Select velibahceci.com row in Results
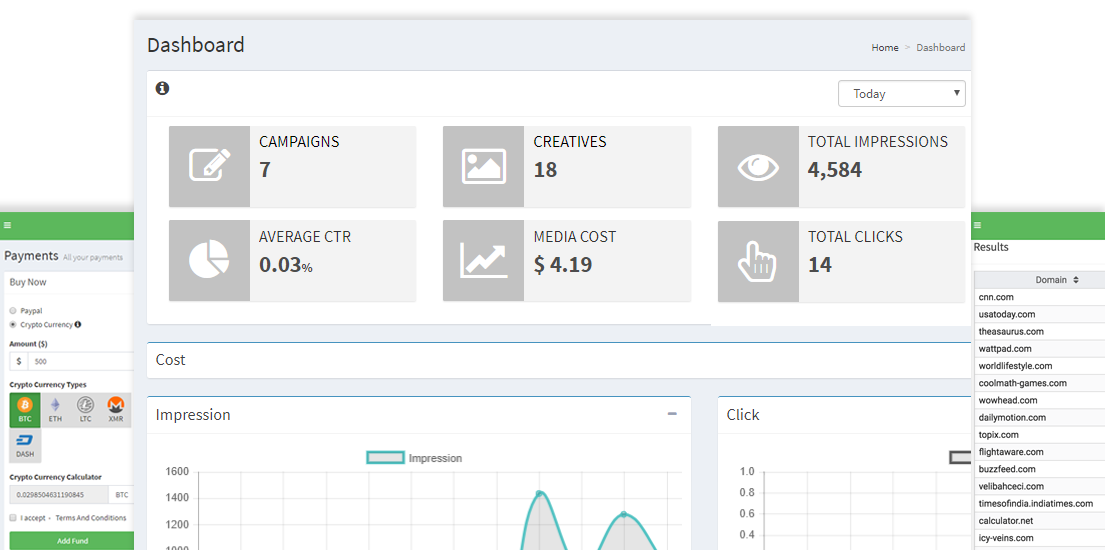This screenshot has height=550, width=1105. (1039, 487)
